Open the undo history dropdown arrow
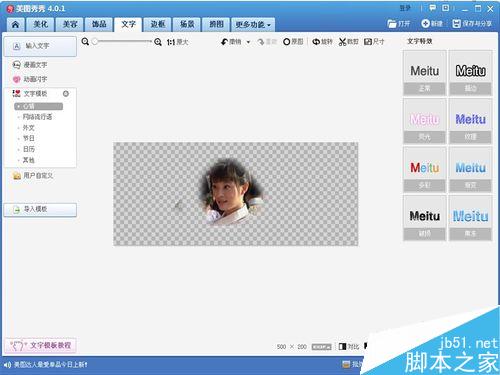This screenshot has width=500, height=375. pyautogui.click(x=248, y=42)
